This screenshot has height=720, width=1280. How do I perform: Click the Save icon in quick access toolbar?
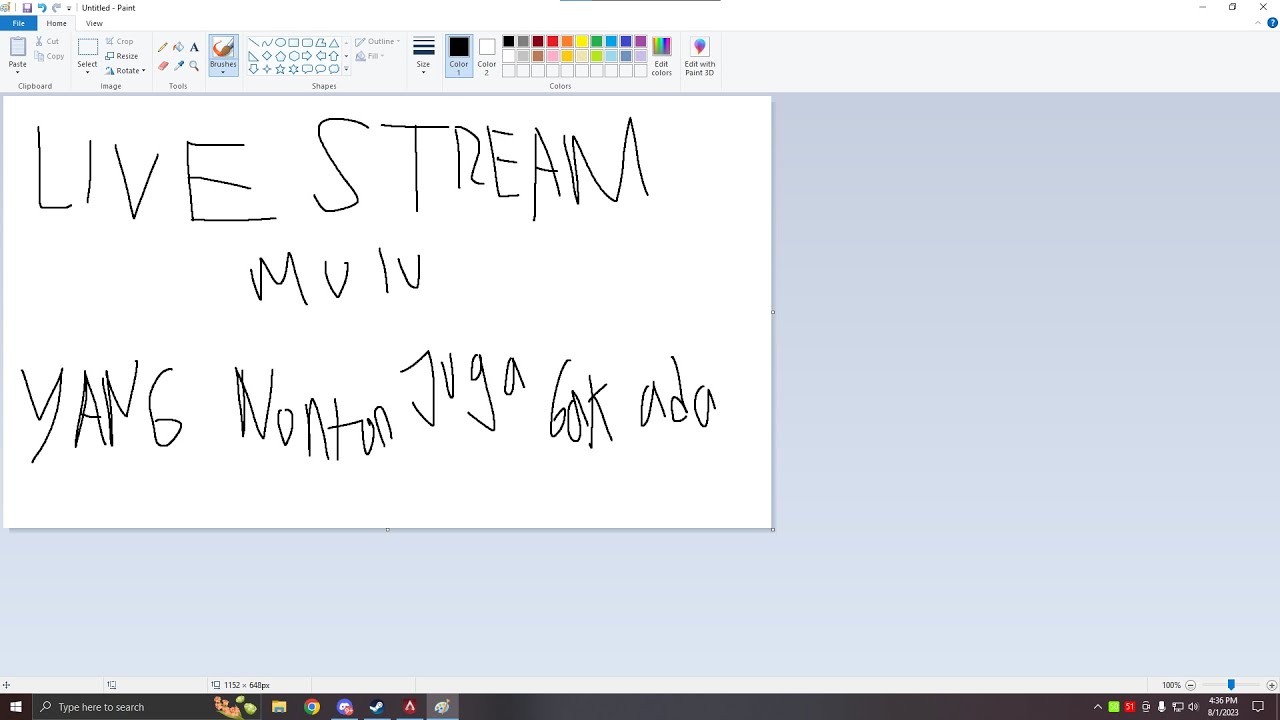point(27,7)
